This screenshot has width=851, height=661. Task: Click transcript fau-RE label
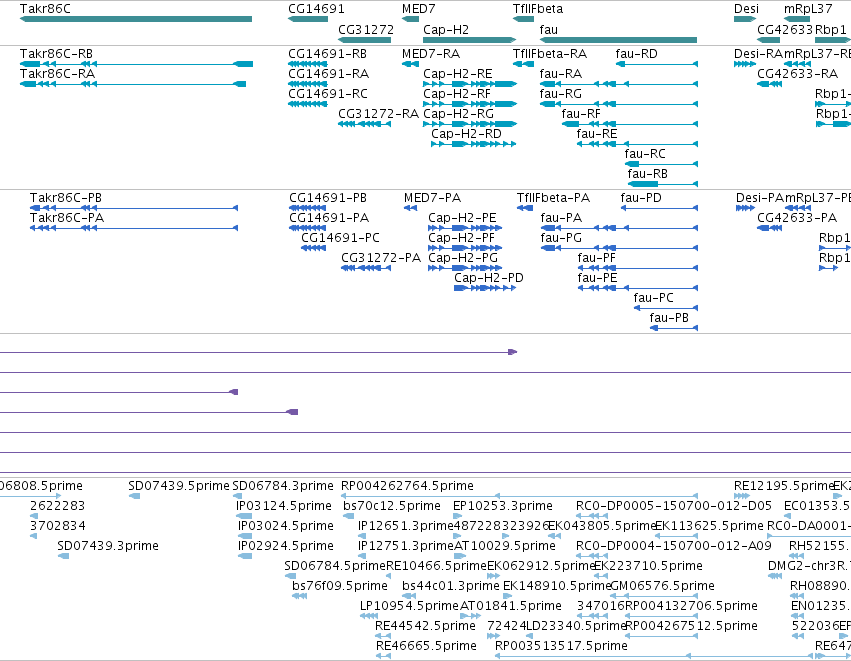click(597, 134)
